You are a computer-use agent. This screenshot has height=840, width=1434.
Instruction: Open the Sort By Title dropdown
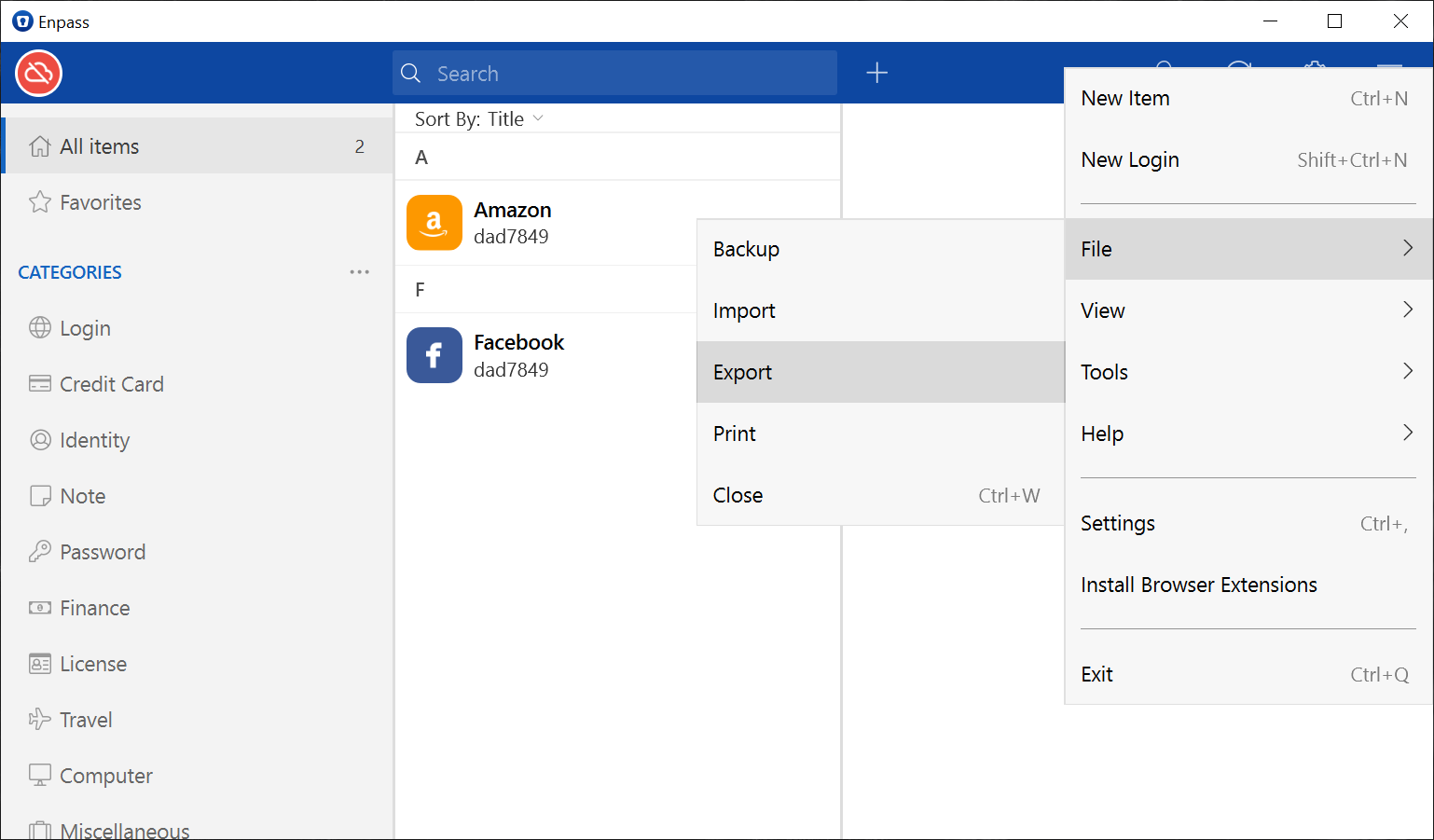478,119
